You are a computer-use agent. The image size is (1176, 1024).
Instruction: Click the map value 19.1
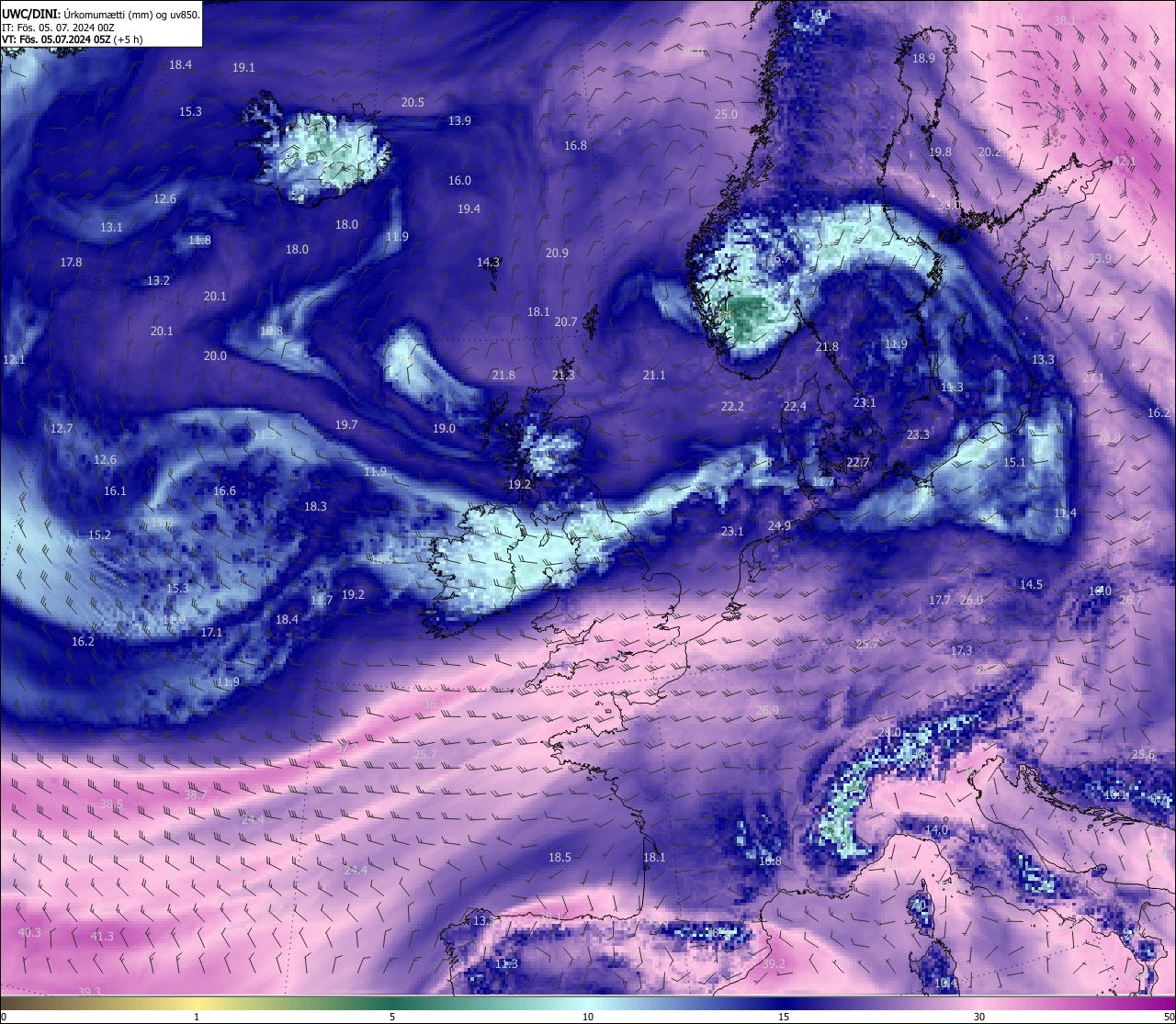click(243, 67)
